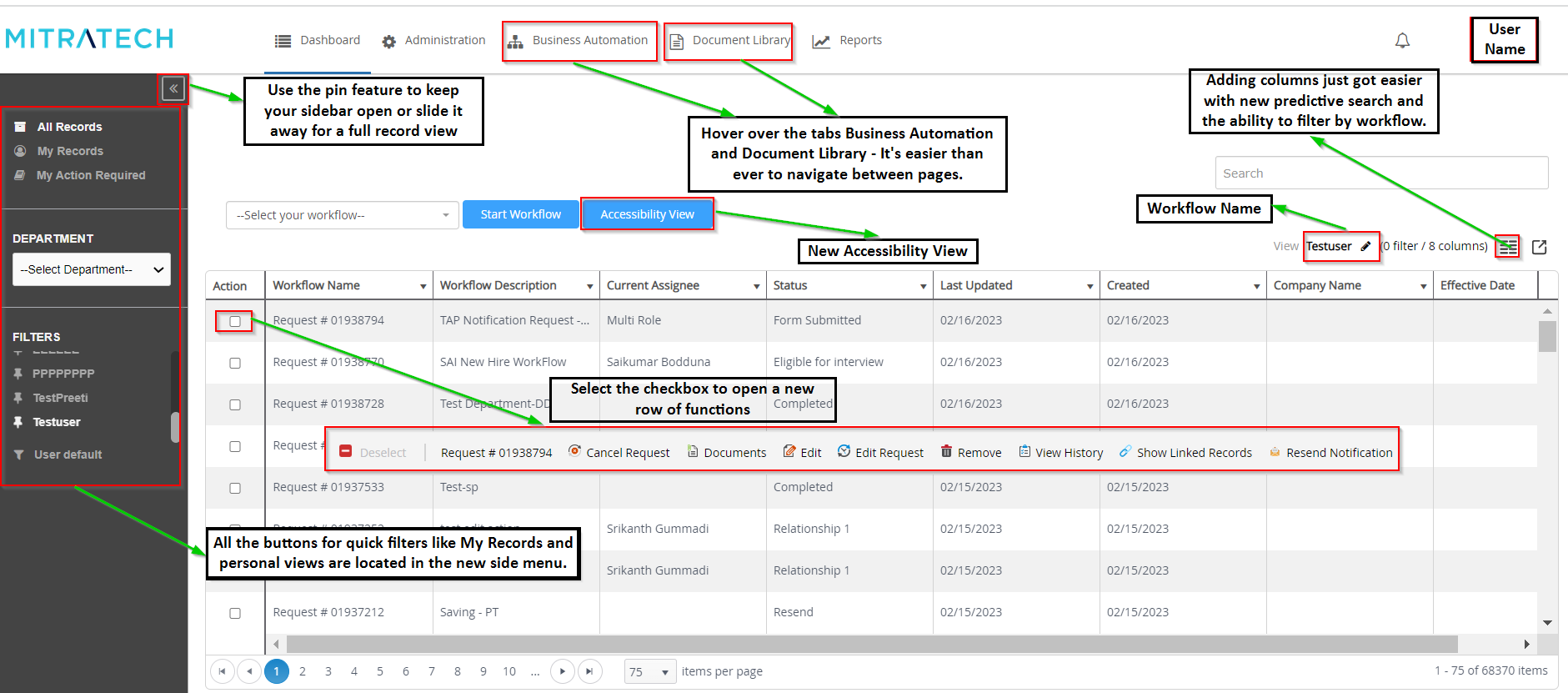Open the Business Automation tab
The width and height of the screenshot is (1568, 693).
579,41
